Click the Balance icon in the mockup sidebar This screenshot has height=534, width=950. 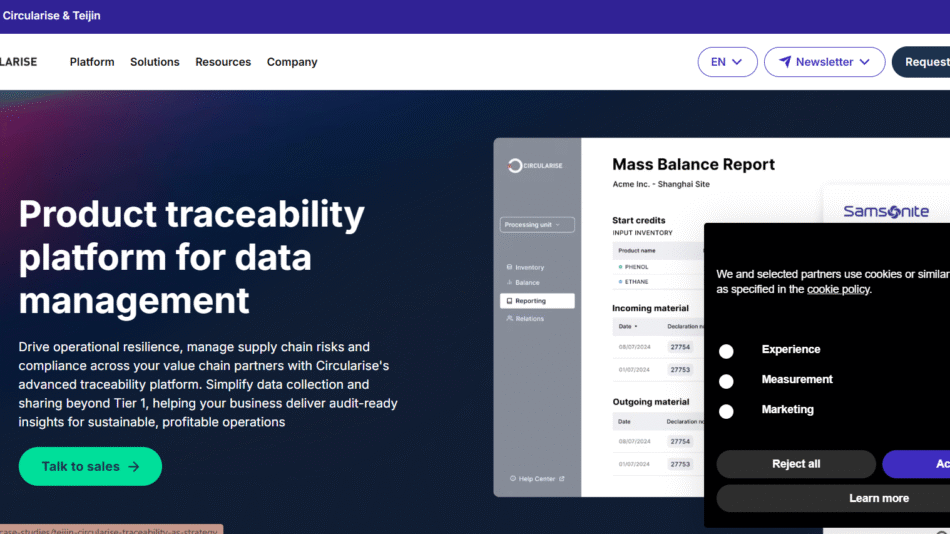(x=510, y=283)
